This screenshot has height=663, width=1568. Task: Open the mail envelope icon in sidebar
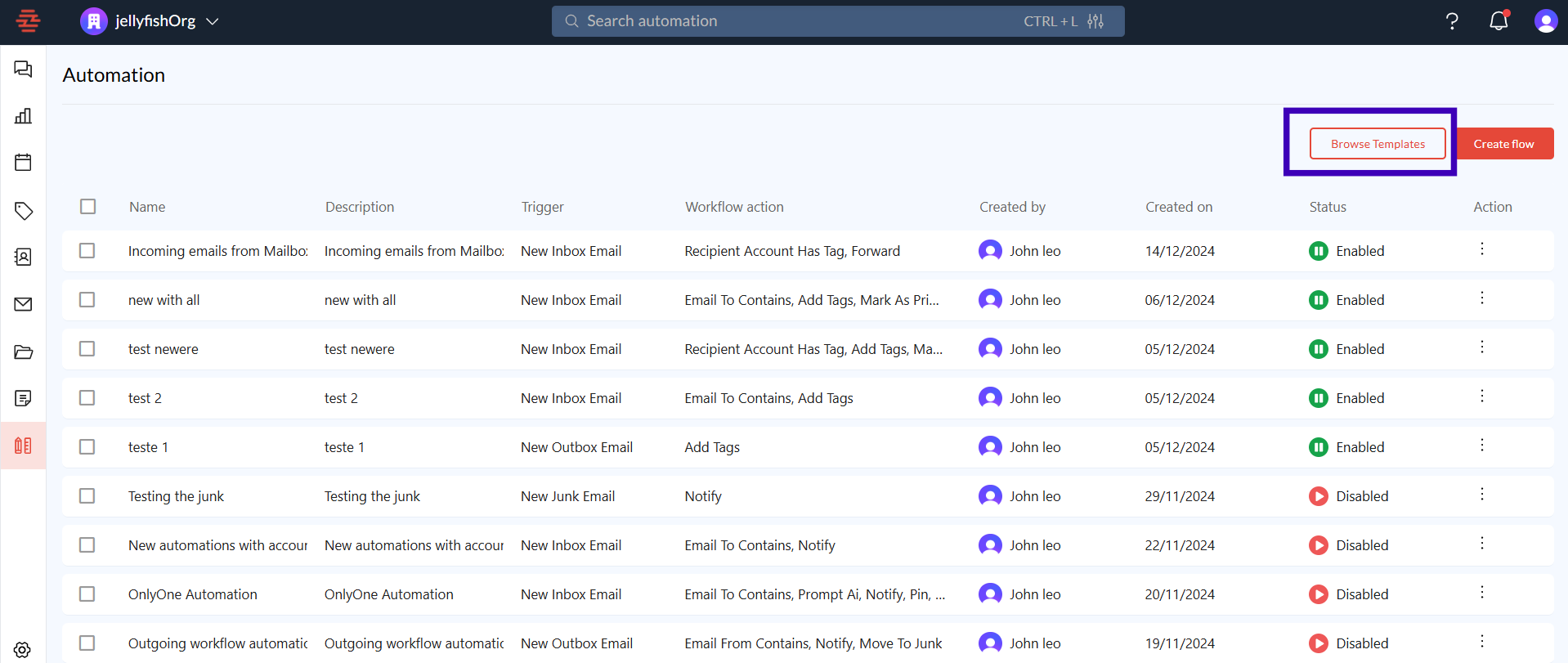(x=23, y=304)
